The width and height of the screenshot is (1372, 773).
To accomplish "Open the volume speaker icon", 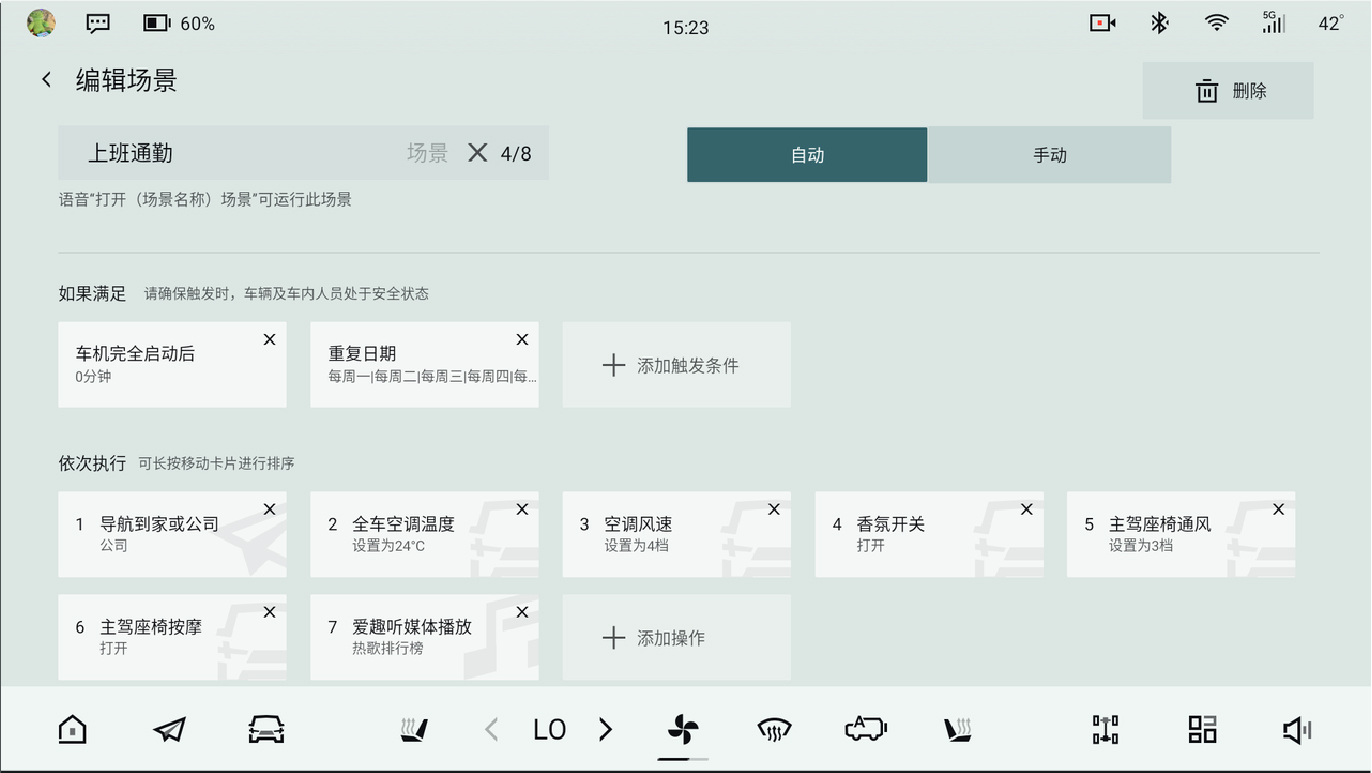I will pos(1297,731).
